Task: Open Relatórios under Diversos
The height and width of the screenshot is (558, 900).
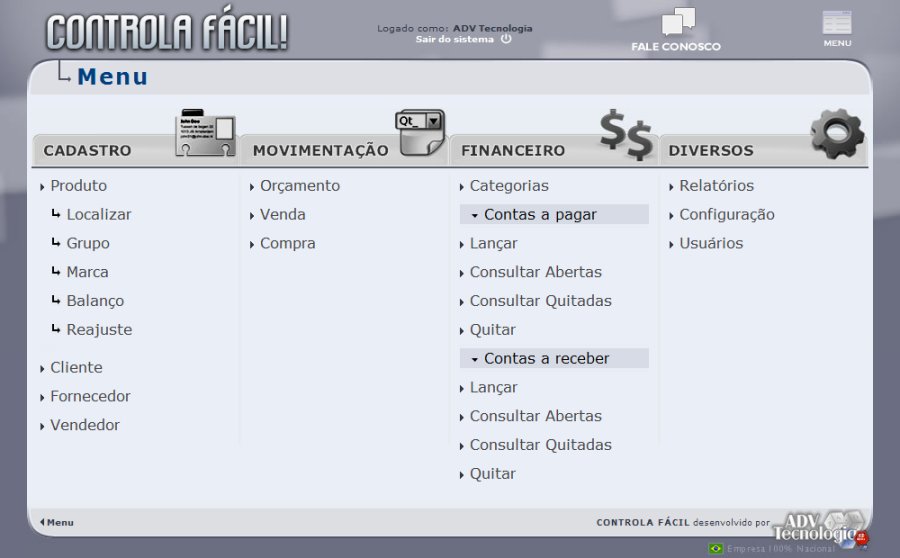Action: tap(716, 185)
